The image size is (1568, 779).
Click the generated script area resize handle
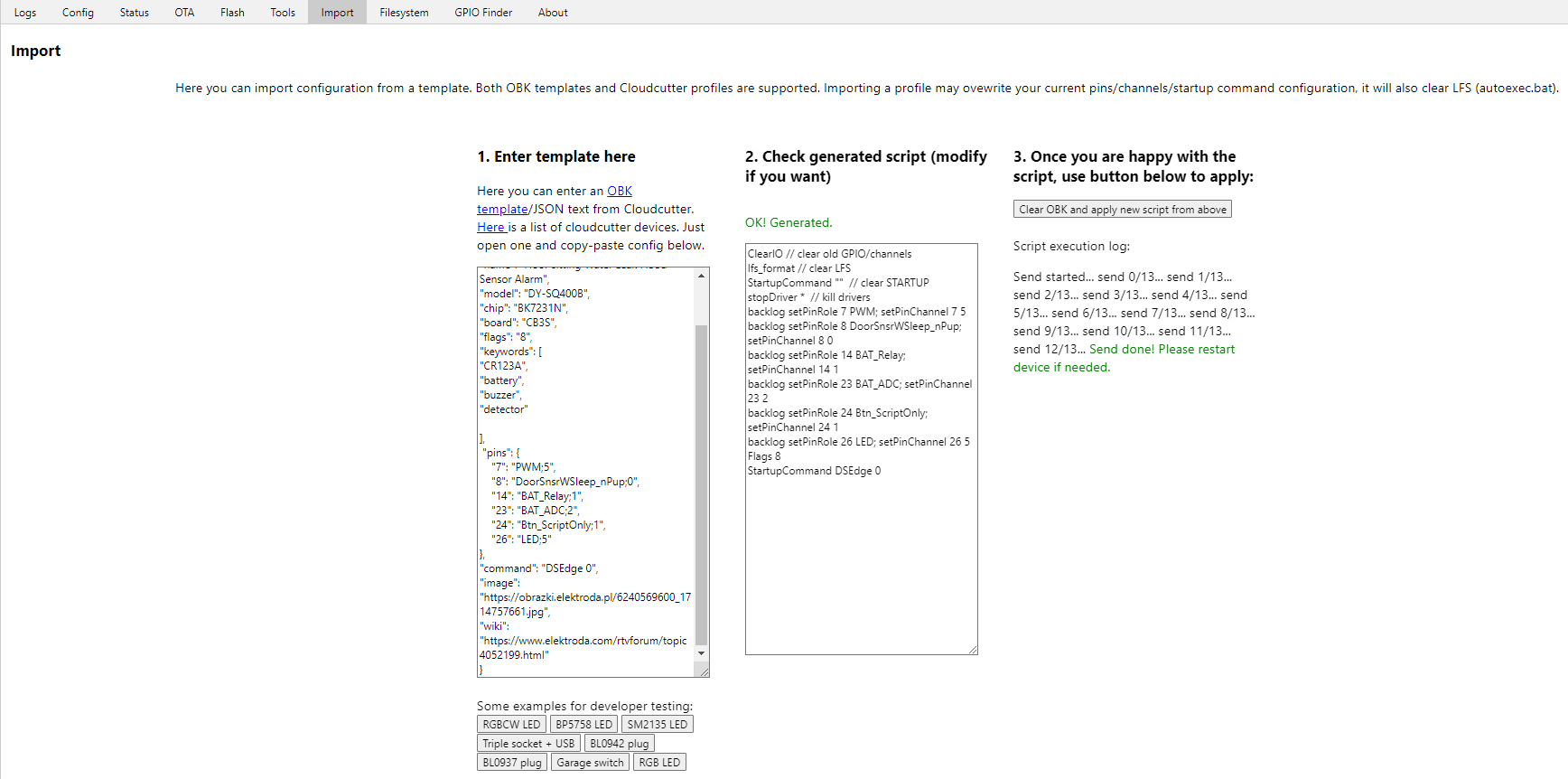[x=972, y=649]
